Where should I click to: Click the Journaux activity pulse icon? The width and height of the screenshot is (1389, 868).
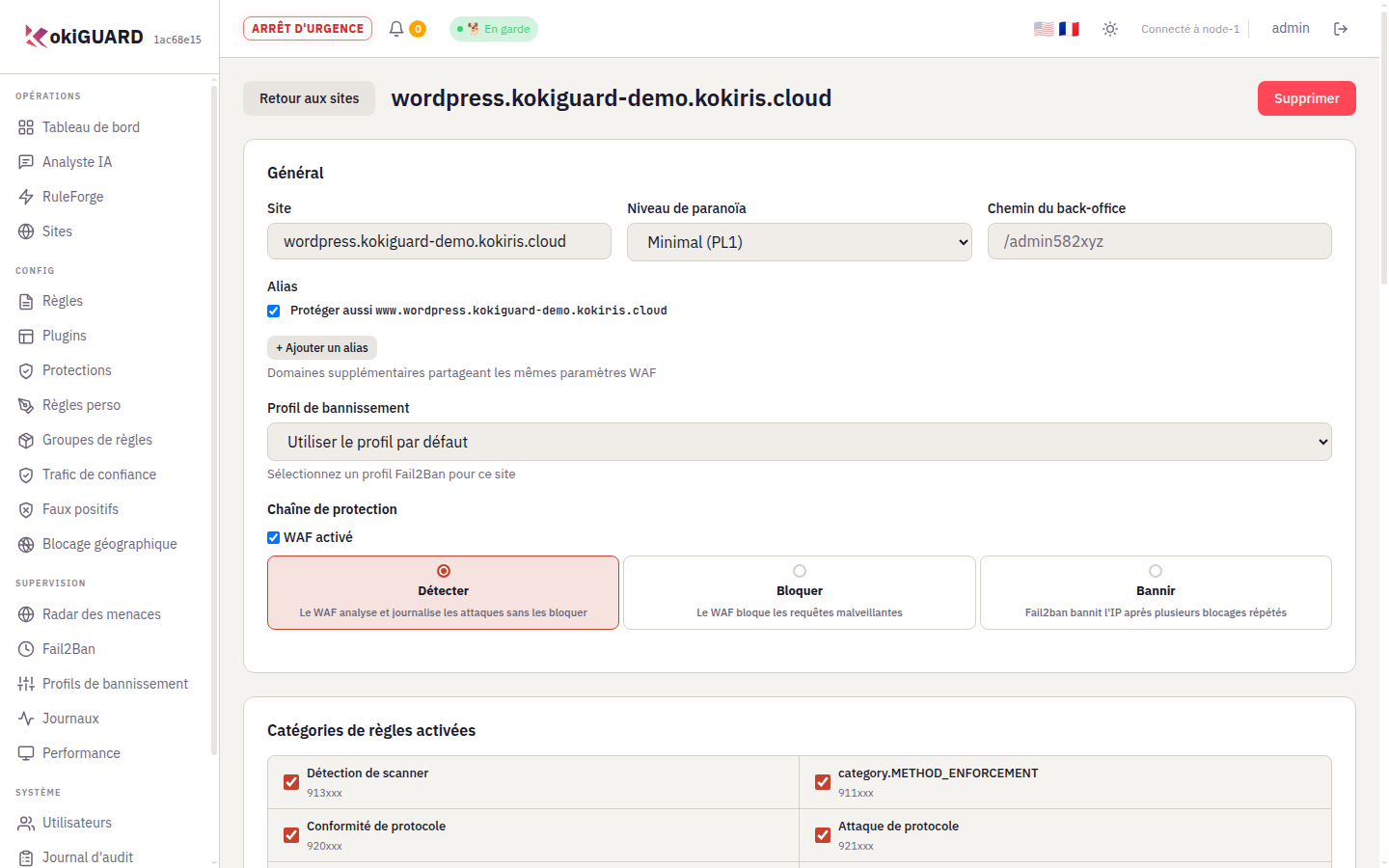26,719
